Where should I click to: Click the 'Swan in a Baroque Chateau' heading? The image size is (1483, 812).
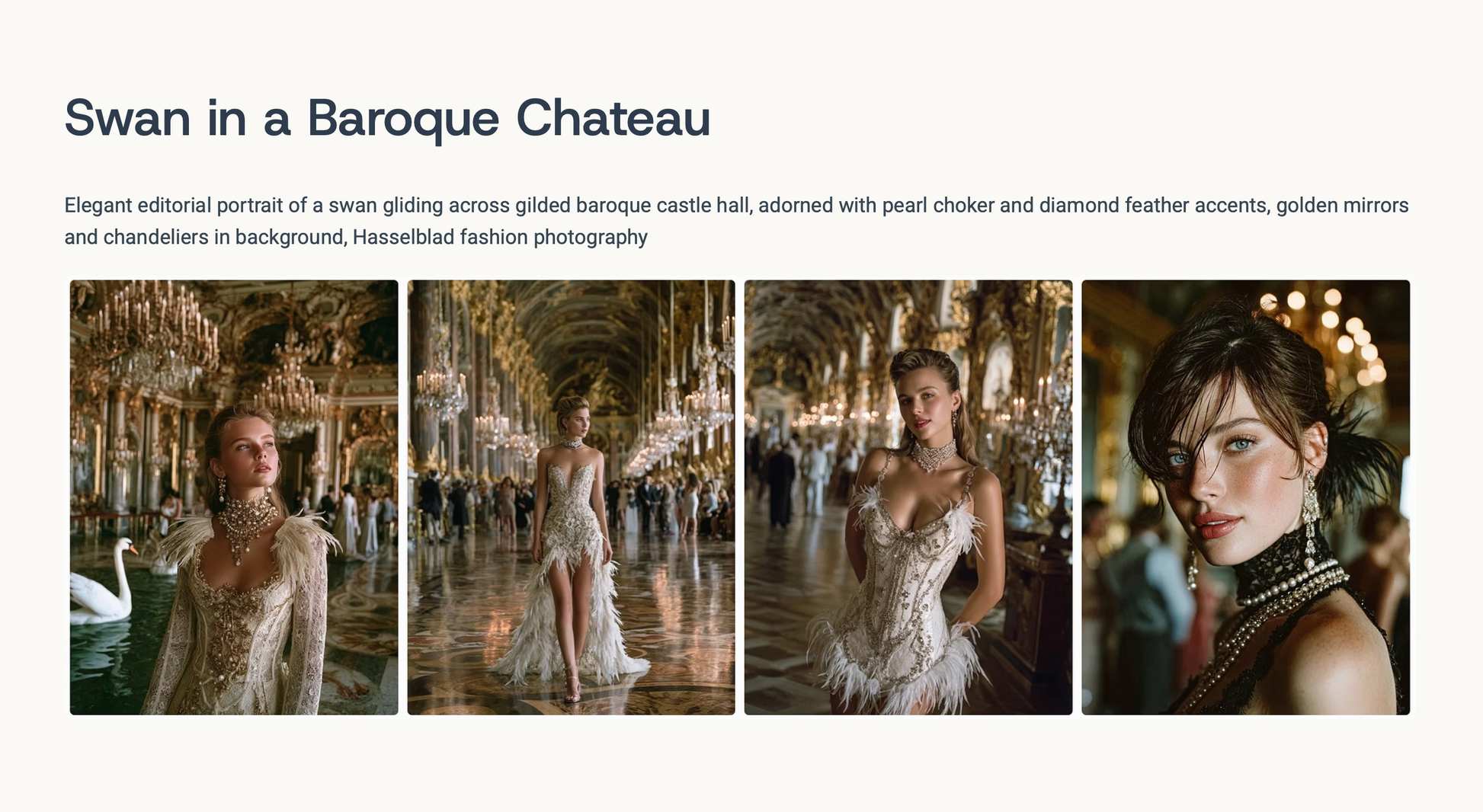387,118
